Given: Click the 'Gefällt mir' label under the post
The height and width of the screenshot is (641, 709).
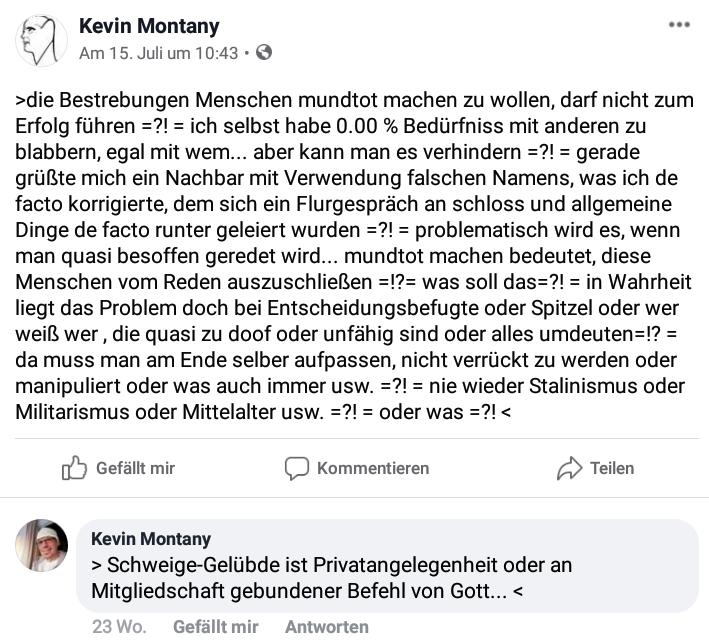Looking at the screenshot, I should (x=135, y=468).
